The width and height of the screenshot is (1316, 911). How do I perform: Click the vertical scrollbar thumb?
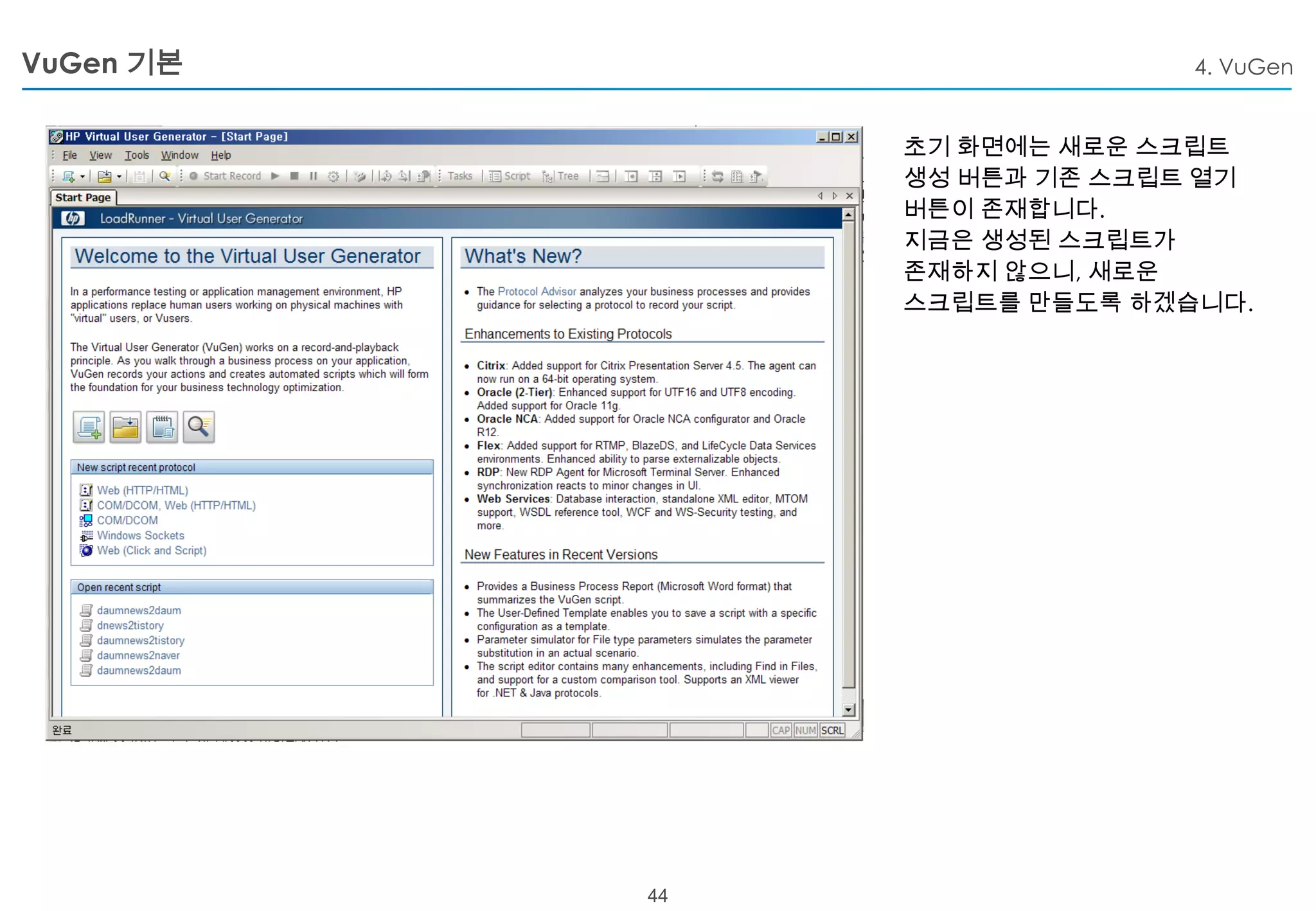(x=848, y=455)
